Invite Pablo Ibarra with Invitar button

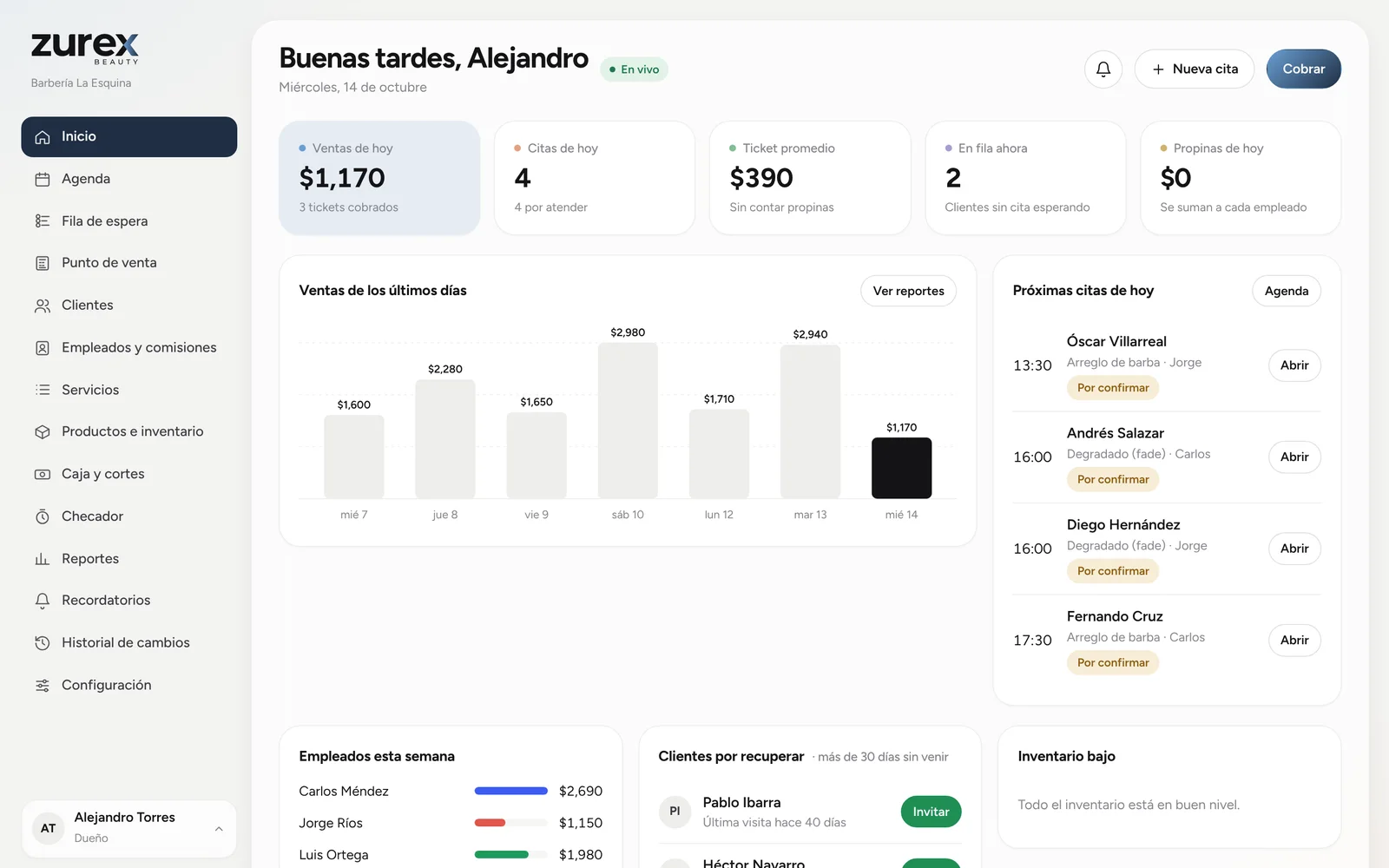931,812
